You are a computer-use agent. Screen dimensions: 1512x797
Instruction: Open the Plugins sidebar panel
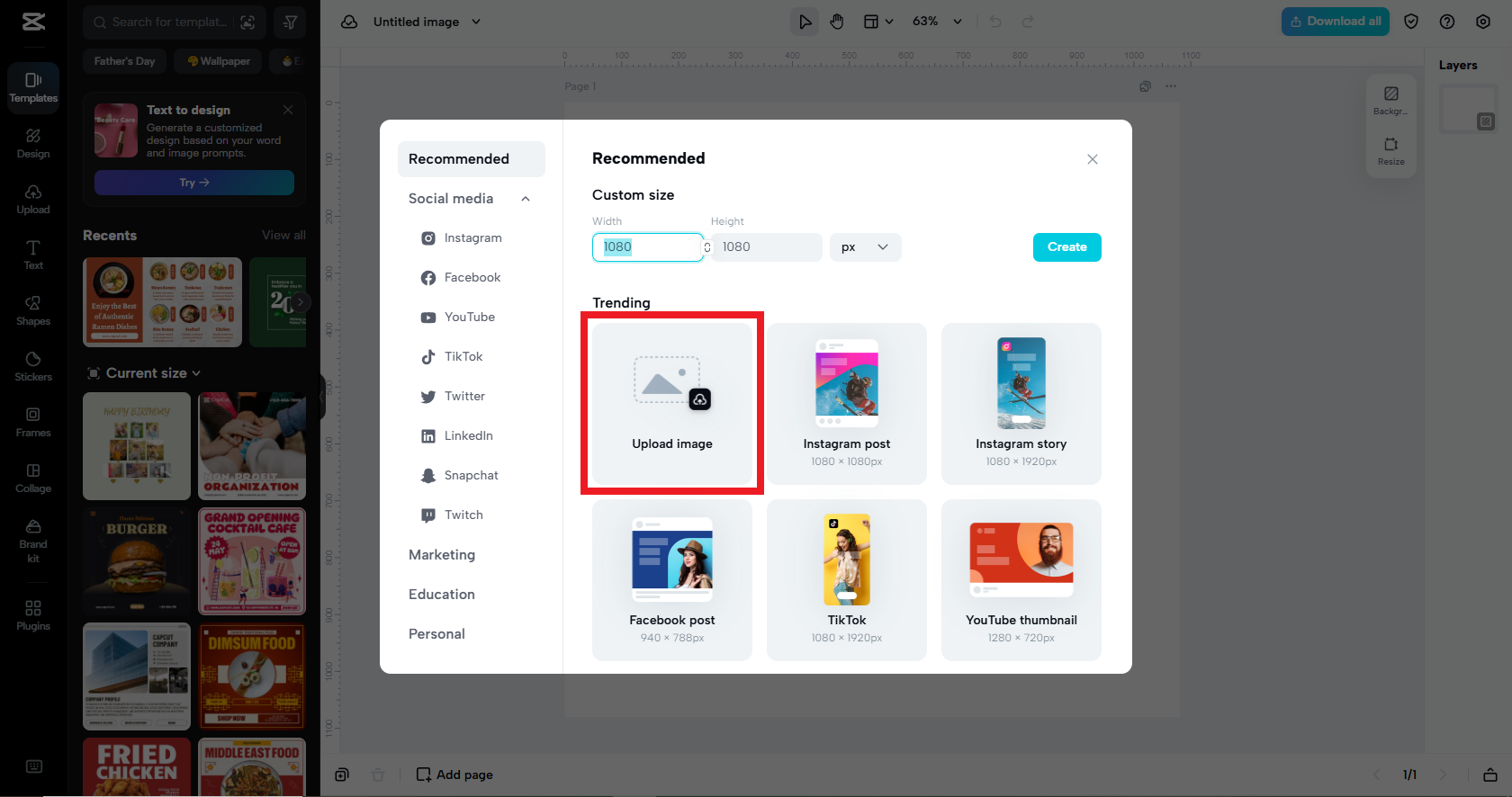(x=33, y=615)
